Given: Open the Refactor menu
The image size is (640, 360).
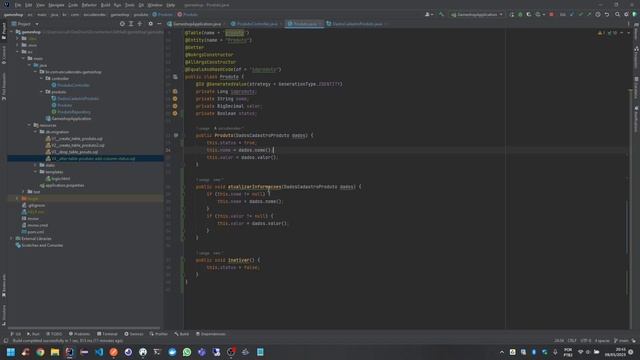Looking at the screenshot, I should coord(89,5).
